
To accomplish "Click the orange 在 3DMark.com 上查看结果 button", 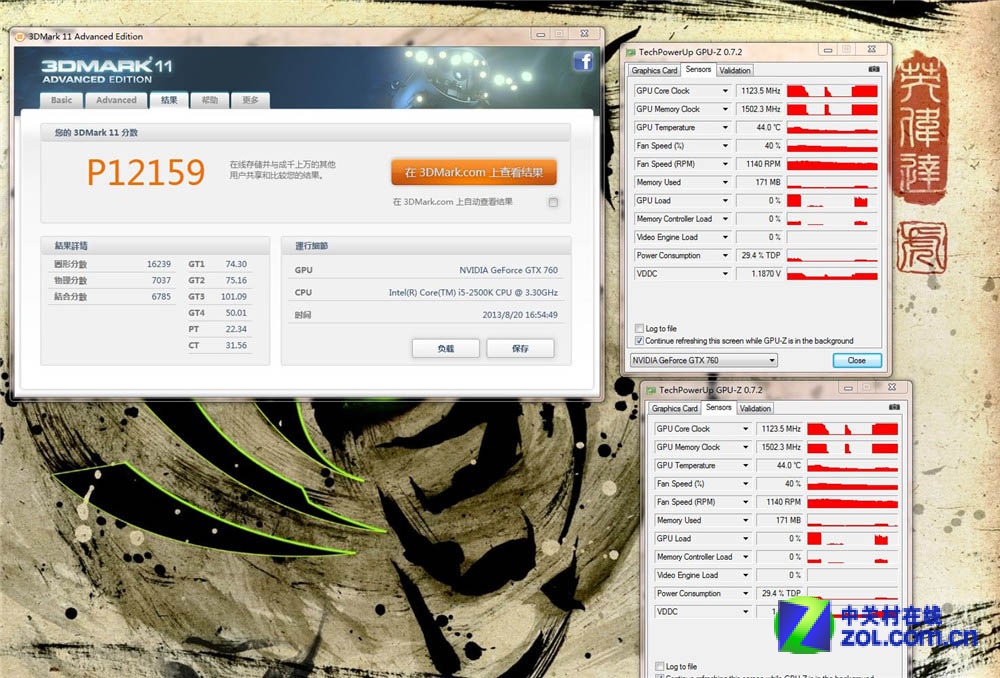I will point(474,172).
